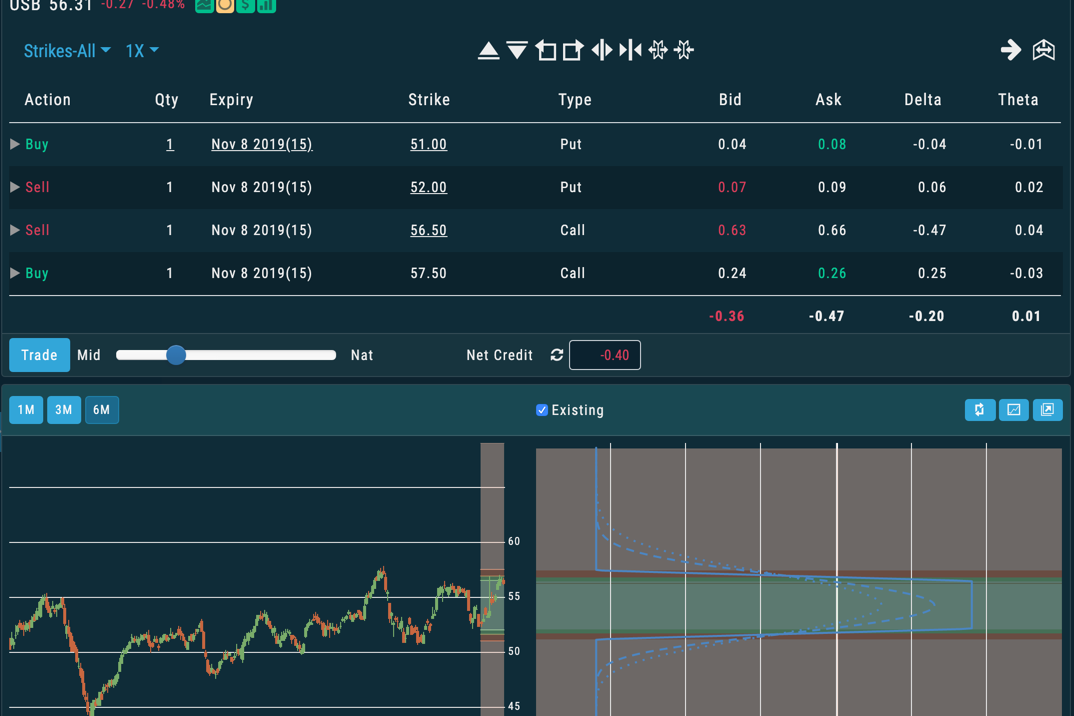Click the right arrow icon near Theta column

[1010, 50]
